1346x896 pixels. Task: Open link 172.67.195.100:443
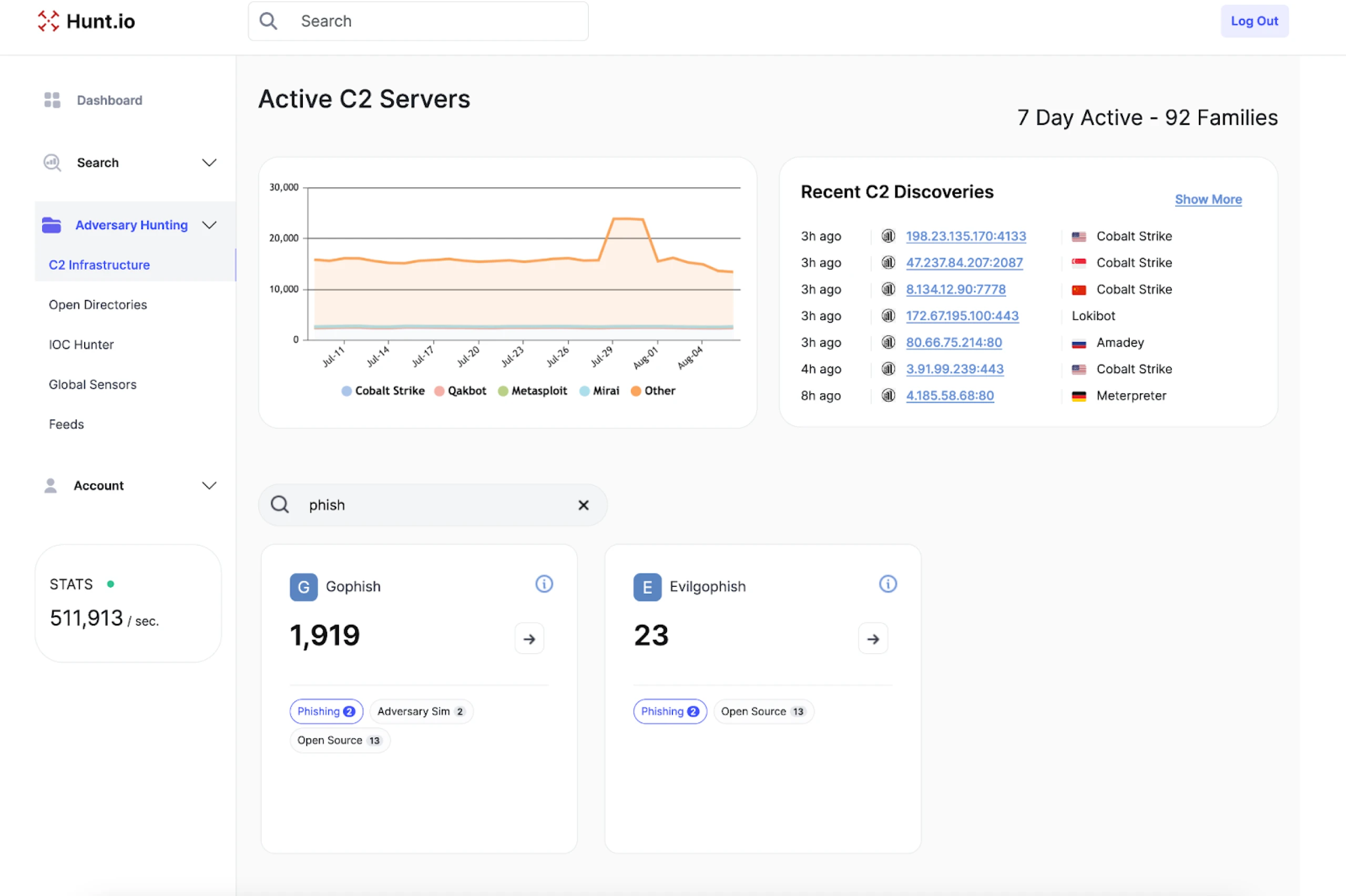(x=962, y=316)
